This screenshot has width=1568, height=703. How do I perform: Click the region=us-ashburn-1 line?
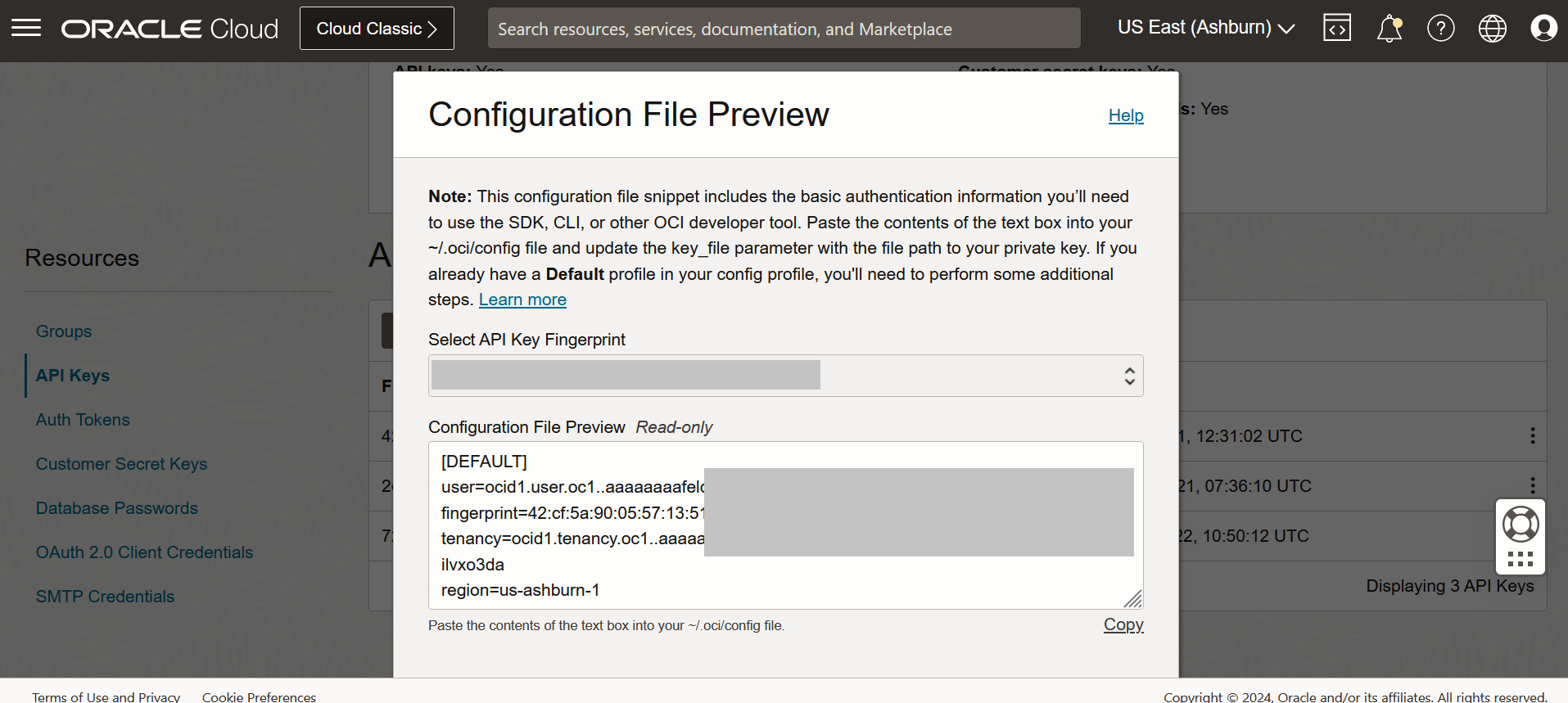point(520,590)
